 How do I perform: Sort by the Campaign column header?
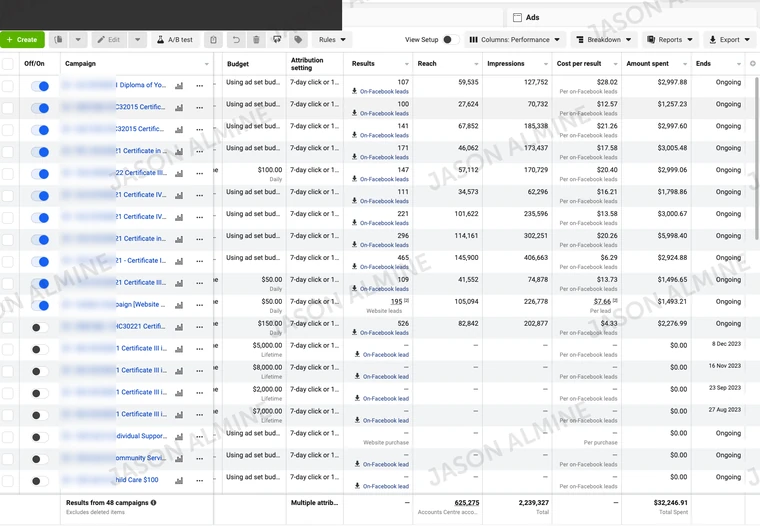pyautogui.click(x=137, y=64)
